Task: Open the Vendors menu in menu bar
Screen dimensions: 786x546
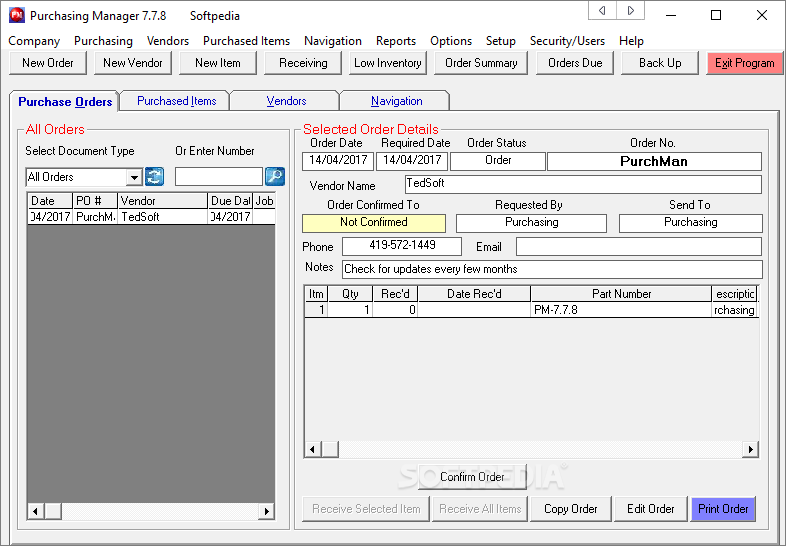Action: pos(168,41)
